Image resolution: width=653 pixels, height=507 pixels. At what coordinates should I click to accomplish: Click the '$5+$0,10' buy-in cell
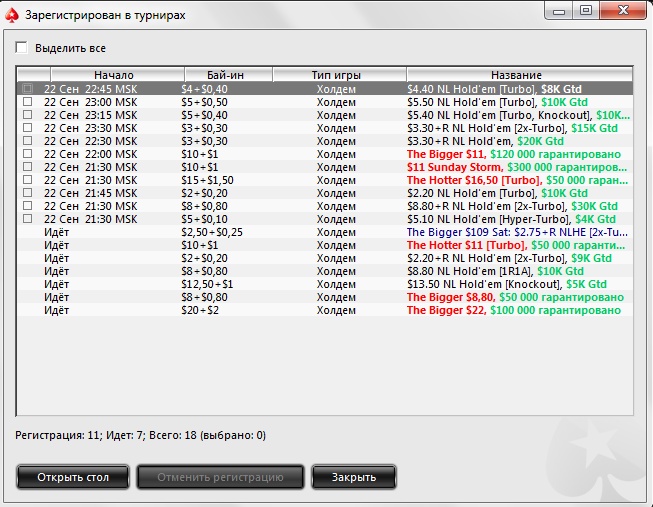coord(204,219)
